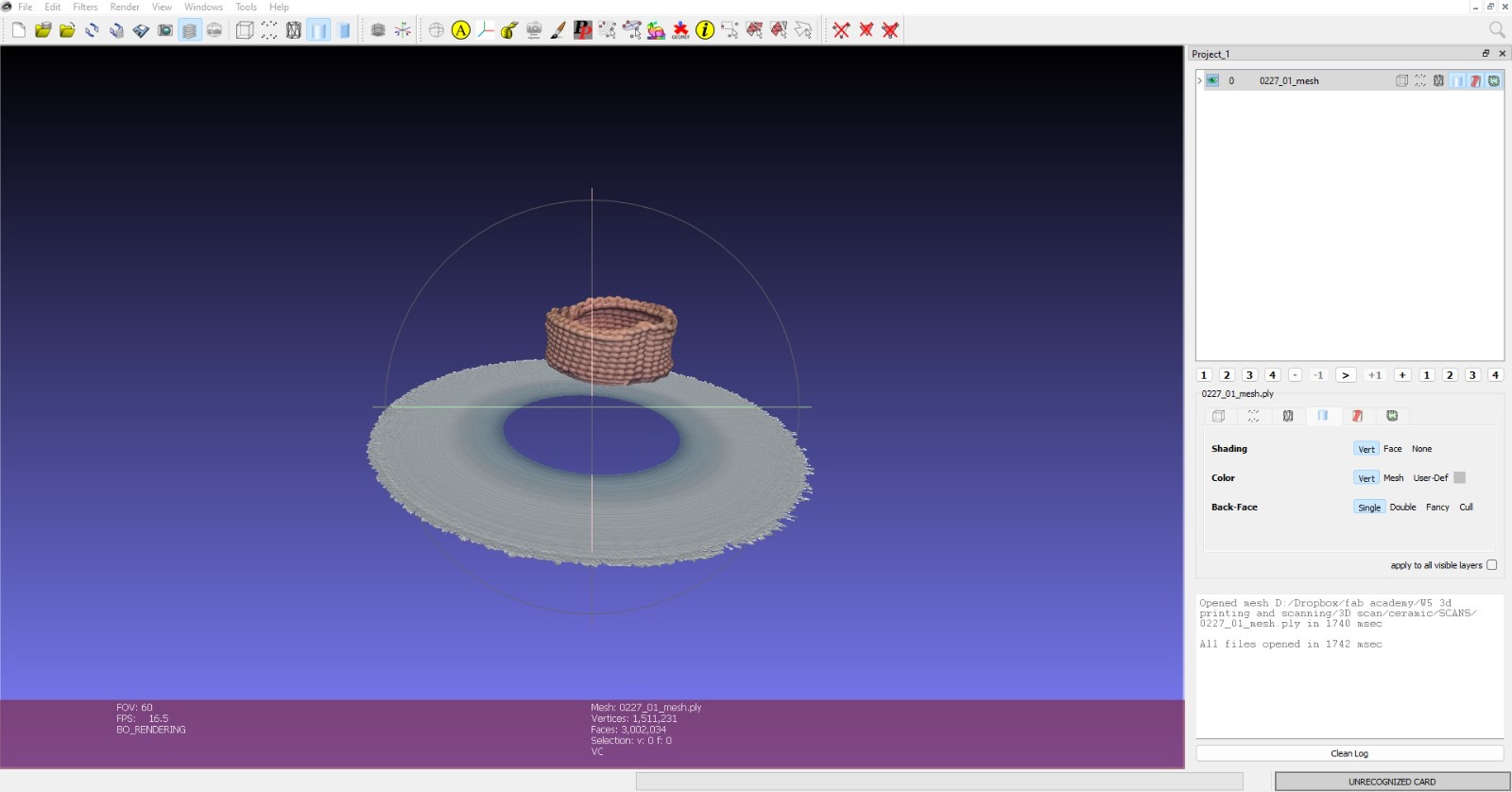Open the Help menu
This screenshot has height=792, width=1512.
(x=279, y=7)
